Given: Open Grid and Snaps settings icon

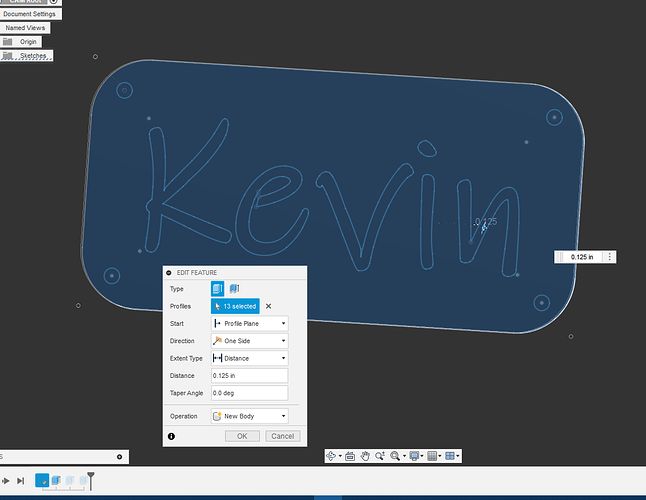Looking at the screenshot, I should click(x=432, y=456).
